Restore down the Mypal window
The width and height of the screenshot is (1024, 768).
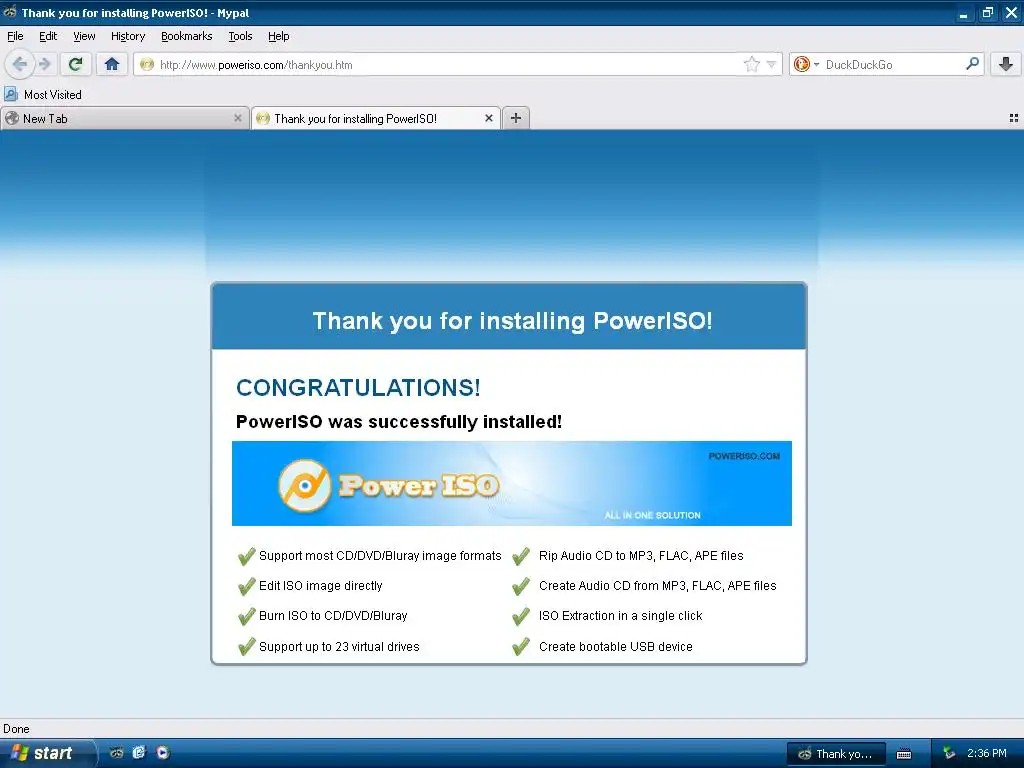[987, 12]
